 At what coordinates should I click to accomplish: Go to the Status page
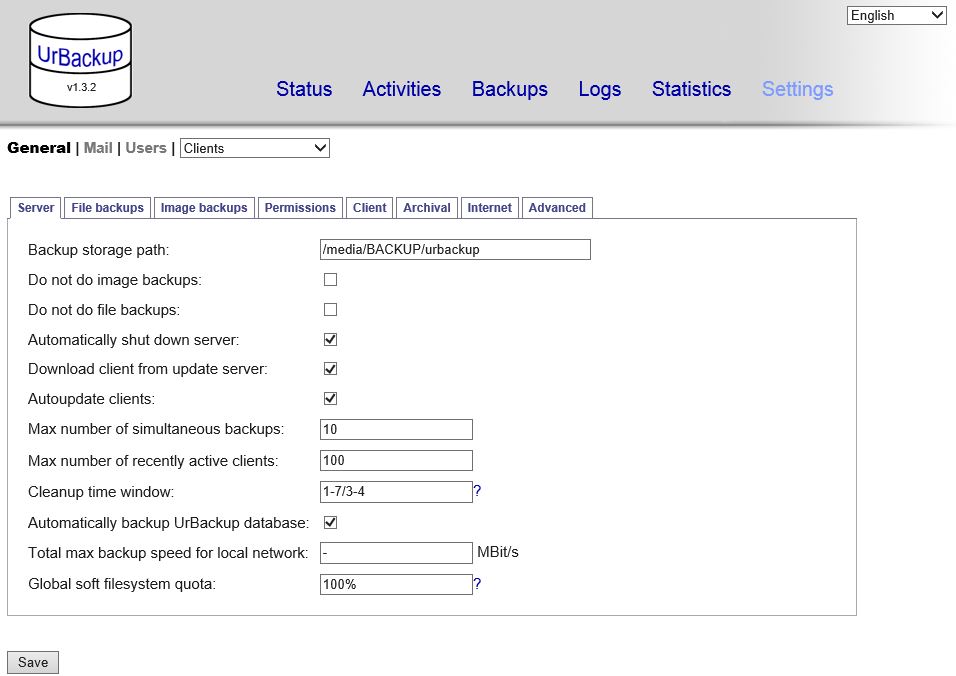304,89
